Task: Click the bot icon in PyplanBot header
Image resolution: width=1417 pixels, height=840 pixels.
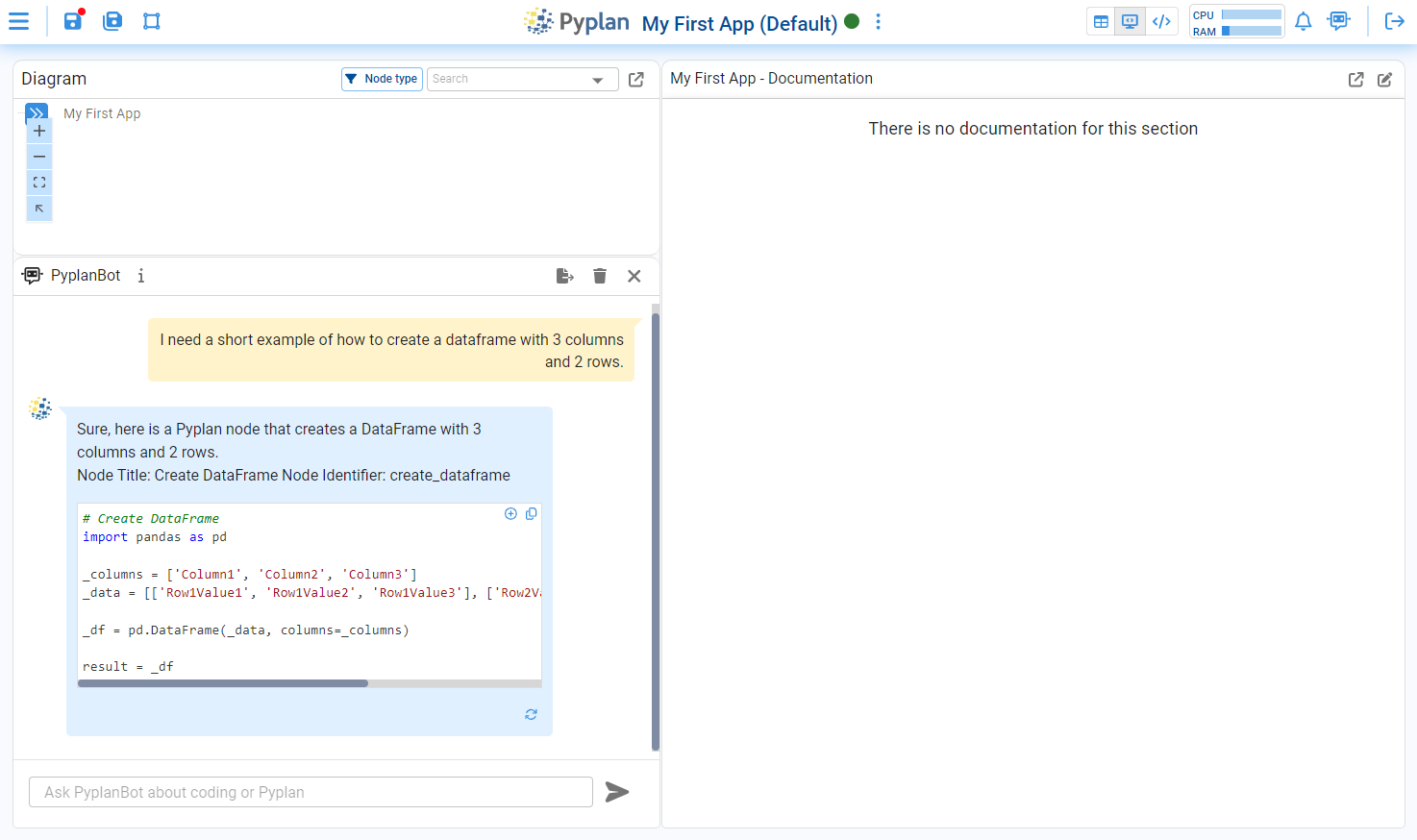Action: [33, 276]
